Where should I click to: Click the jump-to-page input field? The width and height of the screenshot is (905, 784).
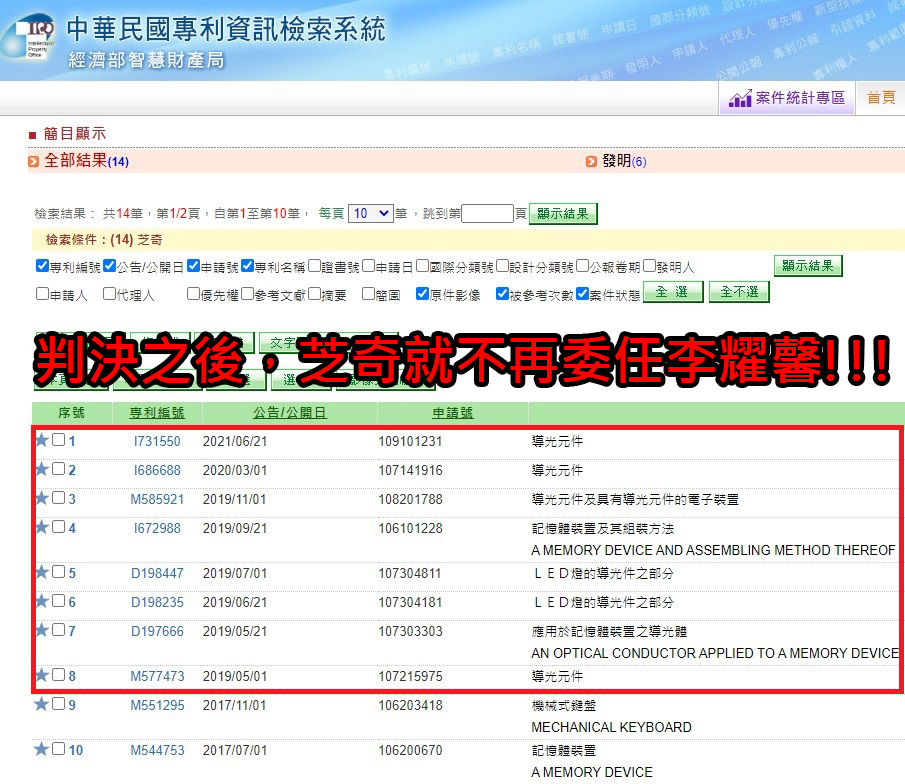[x=487, y=214]
